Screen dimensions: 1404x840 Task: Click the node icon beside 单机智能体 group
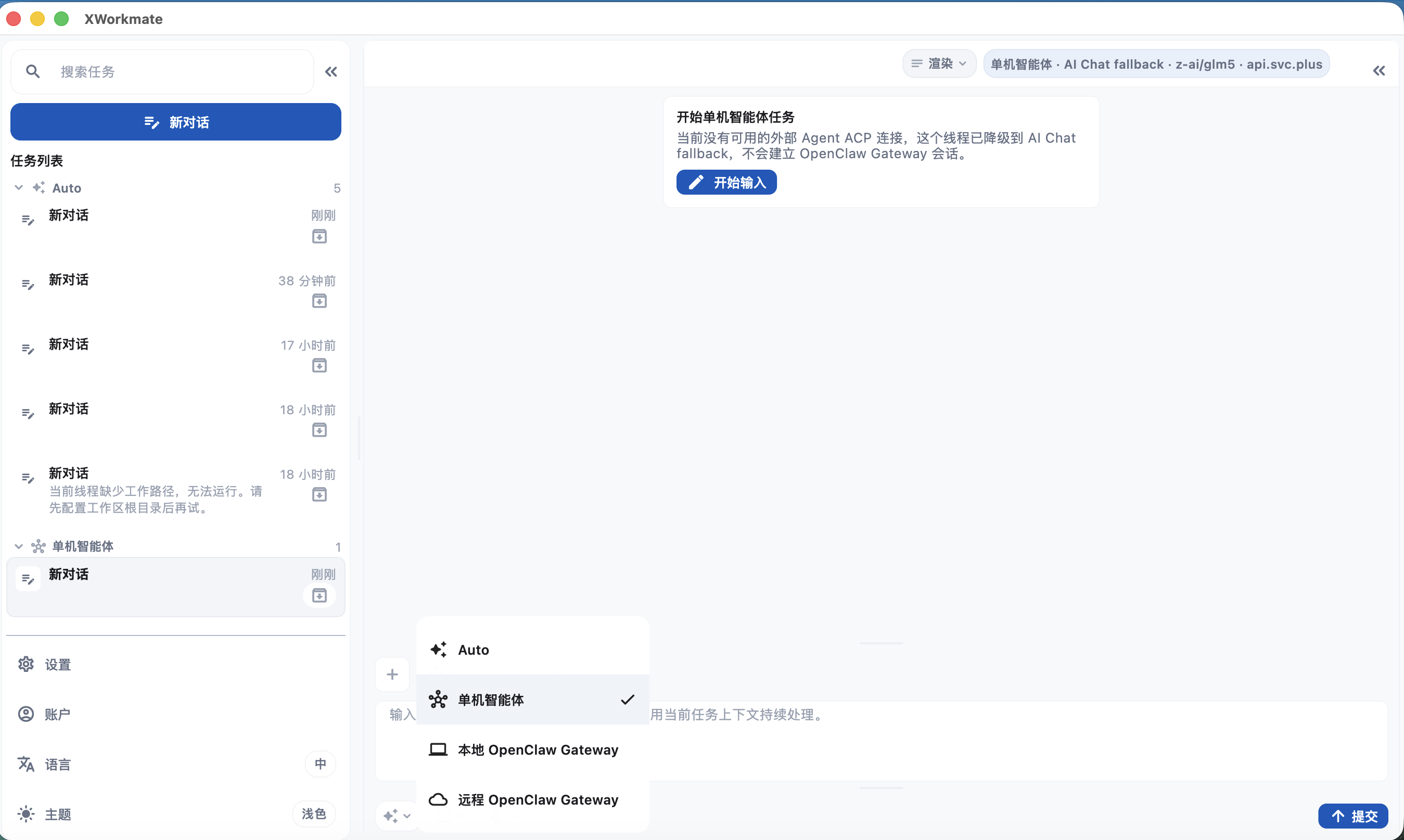coord(39,546)
